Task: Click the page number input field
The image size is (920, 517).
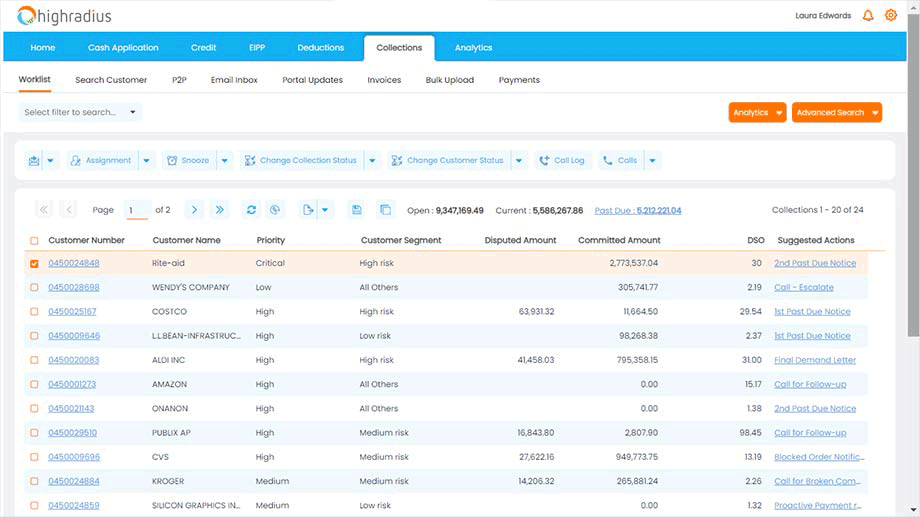Action: [137, 210]
